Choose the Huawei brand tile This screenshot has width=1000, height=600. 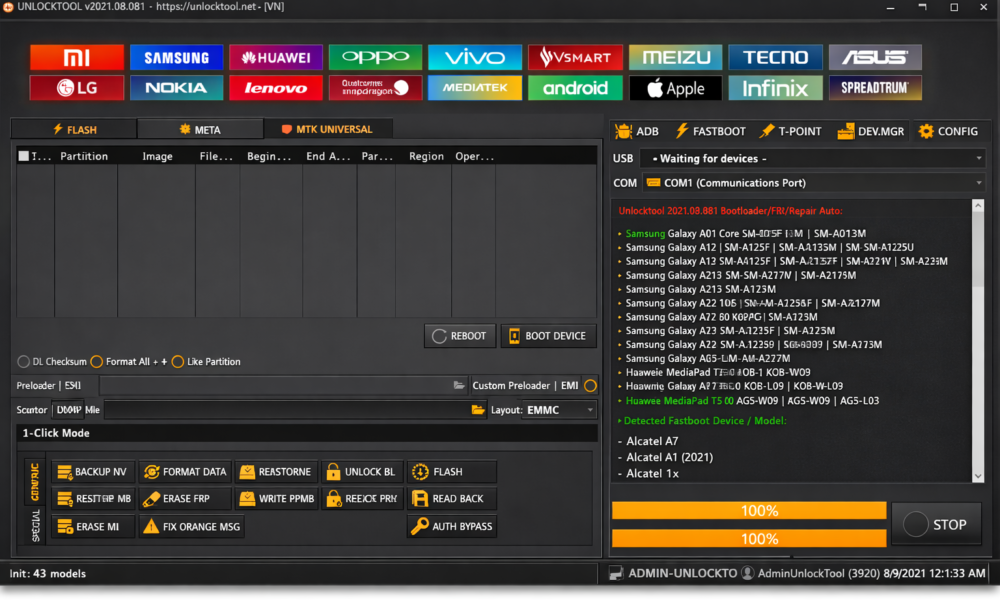click(x=276, y=57)
